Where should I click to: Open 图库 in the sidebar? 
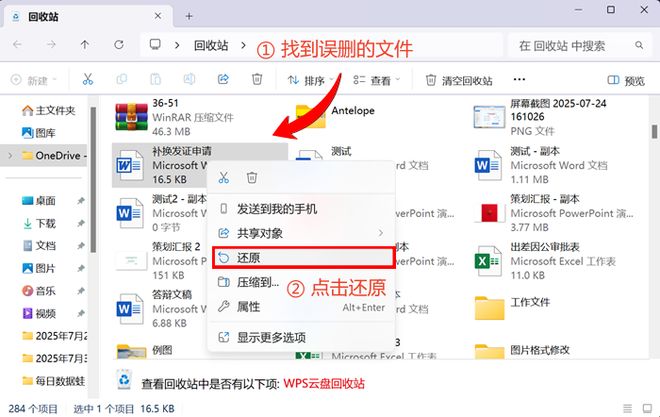[x=39, y=133]
